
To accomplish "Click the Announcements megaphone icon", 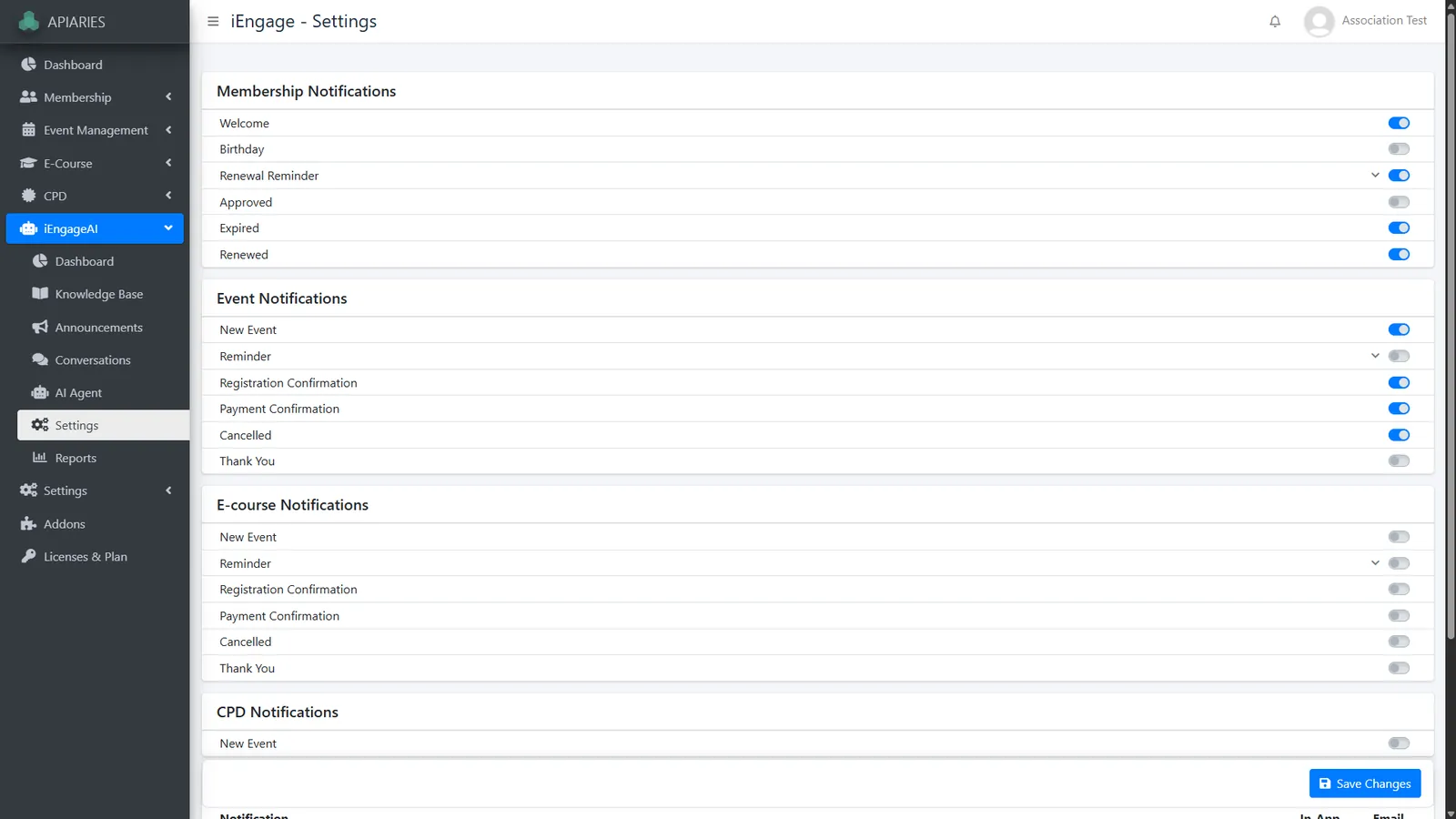I will pyautogui.click(x=40, y=327).
